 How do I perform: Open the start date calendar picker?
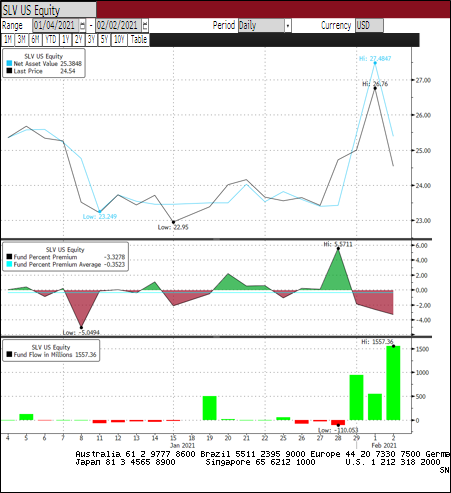[x=82, y=25]
